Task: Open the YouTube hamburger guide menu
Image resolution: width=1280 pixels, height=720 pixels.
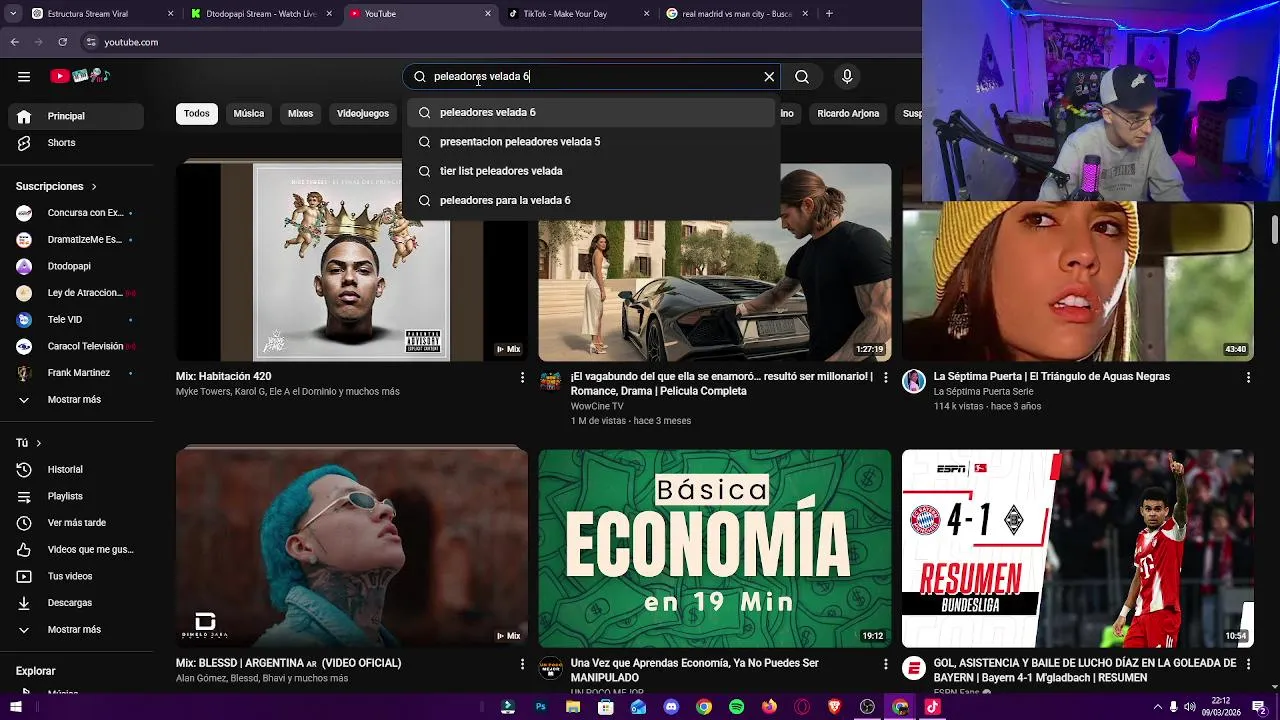Action: click(x=24, y=76)
